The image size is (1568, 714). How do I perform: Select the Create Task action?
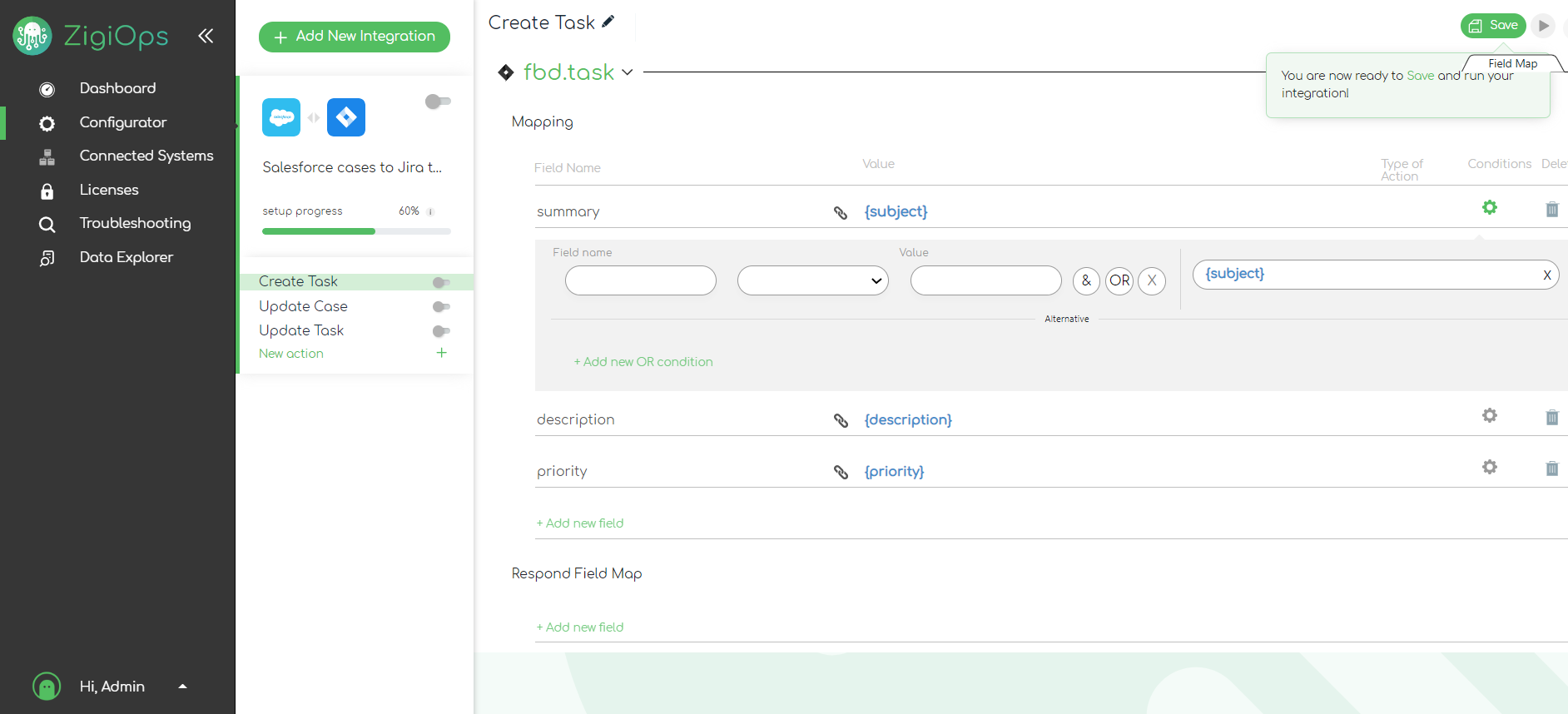(x=298, y=281)
